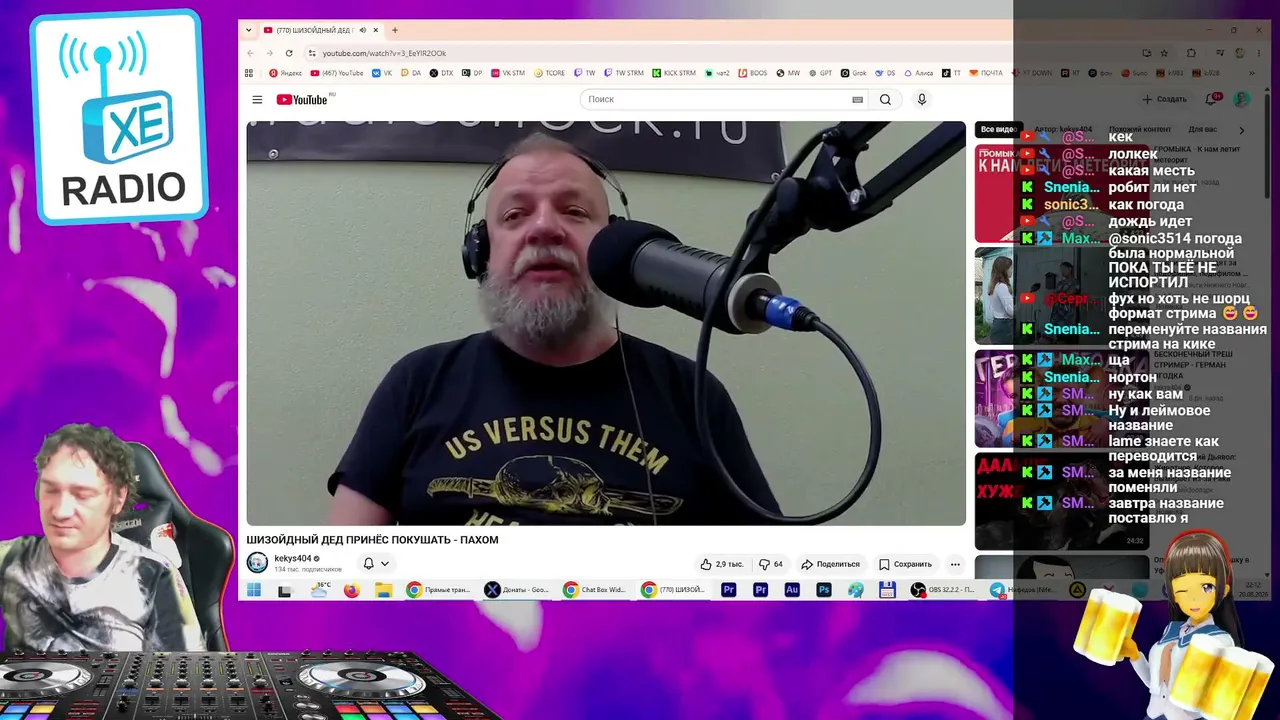Open Adobe Photoshop from the taskbar

824,590
